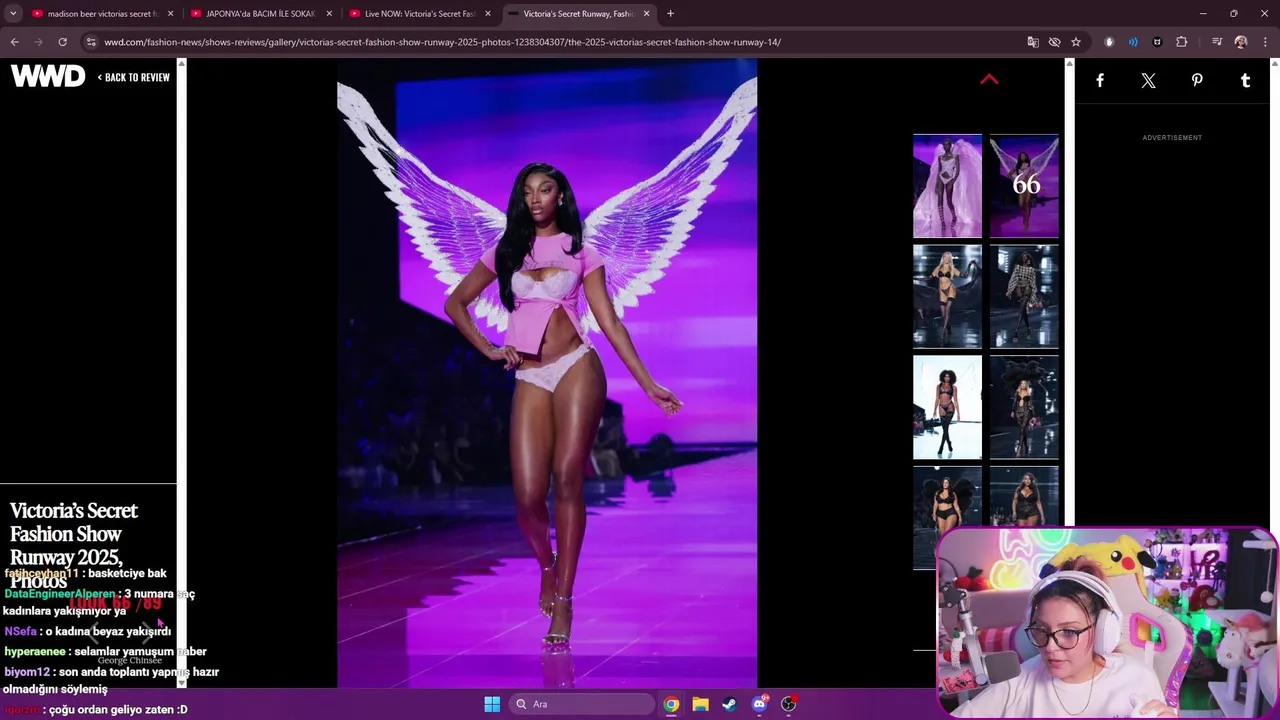Screen dimensions: 1280x720
Task: Open the media controls music icon
Action: [1217, 42]
